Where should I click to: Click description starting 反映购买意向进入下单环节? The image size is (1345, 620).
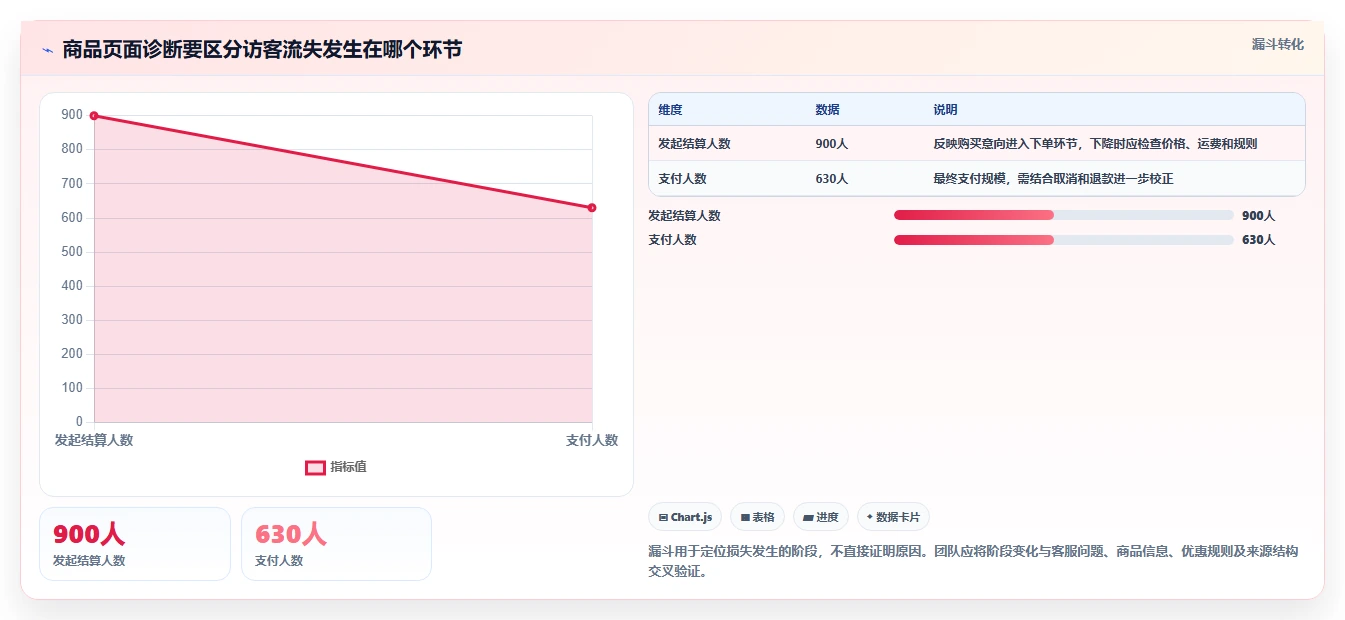pos(1095,144)
